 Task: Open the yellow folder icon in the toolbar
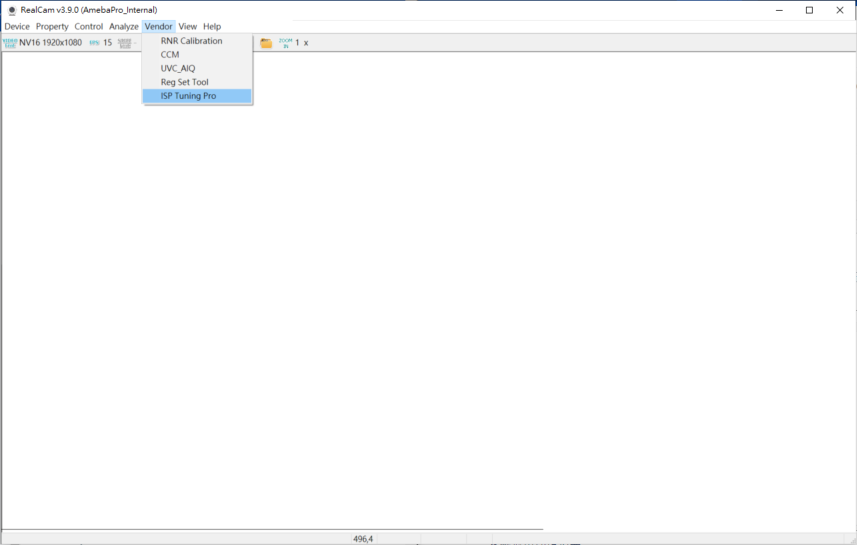pyautogui.click(x=266, y=43)
